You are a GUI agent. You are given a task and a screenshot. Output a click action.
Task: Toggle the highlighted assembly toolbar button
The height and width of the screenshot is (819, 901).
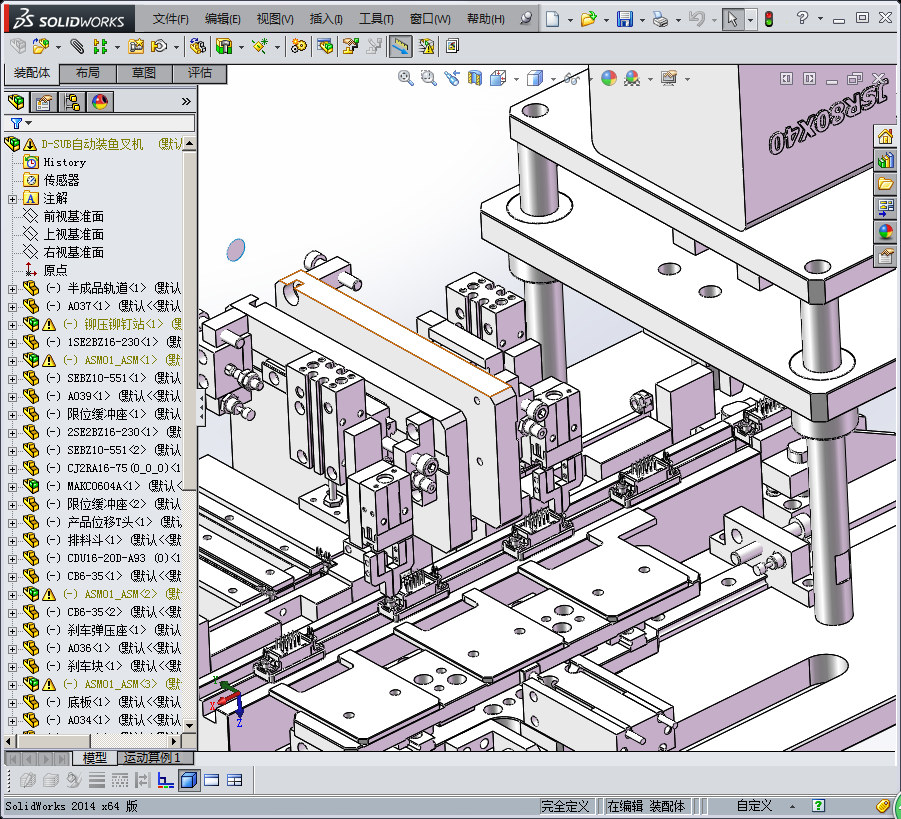(x=400, y=46)
